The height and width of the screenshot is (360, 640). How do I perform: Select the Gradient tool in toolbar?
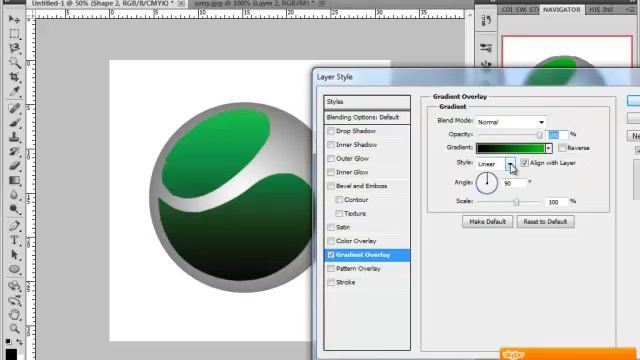pyautogui.click(x=14, y=180)
